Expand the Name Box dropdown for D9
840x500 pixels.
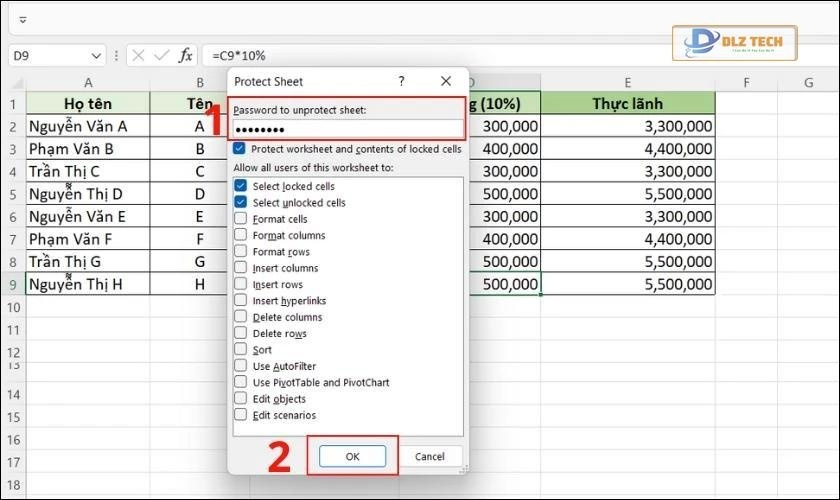click(x=96, y=56)
